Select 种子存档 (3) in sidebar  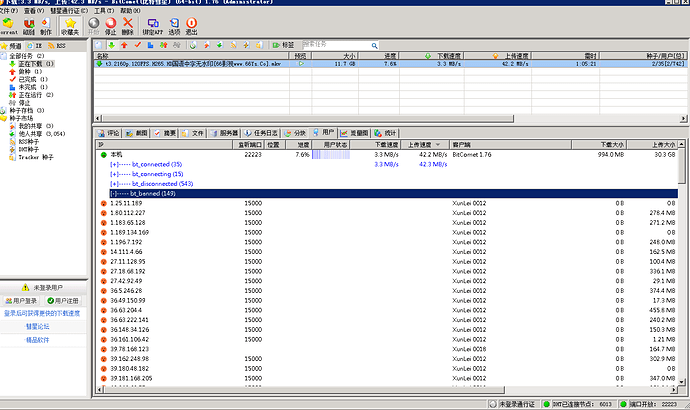tap(23, 110)
